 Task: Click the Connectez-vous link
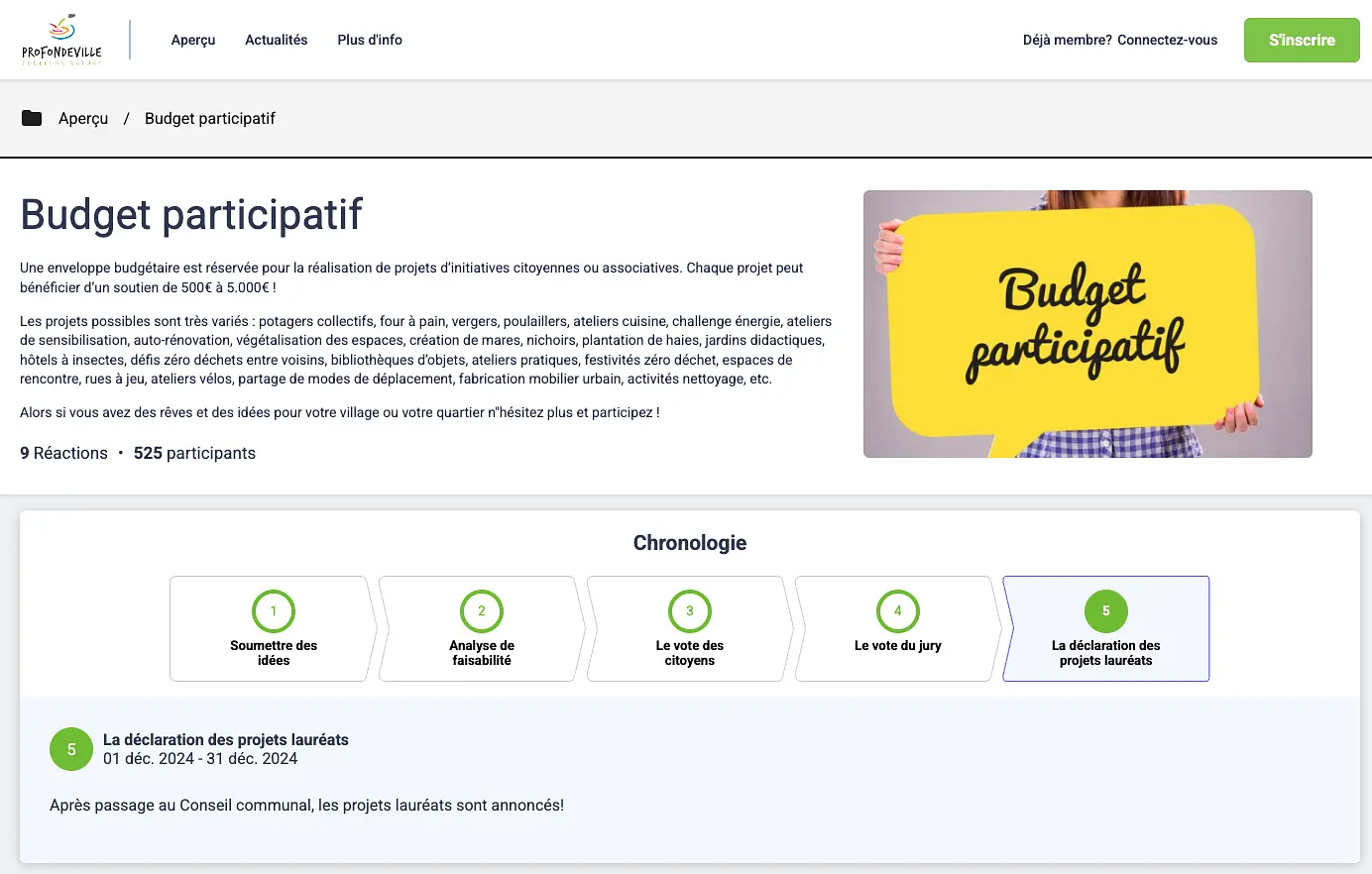click(1167, 40)
